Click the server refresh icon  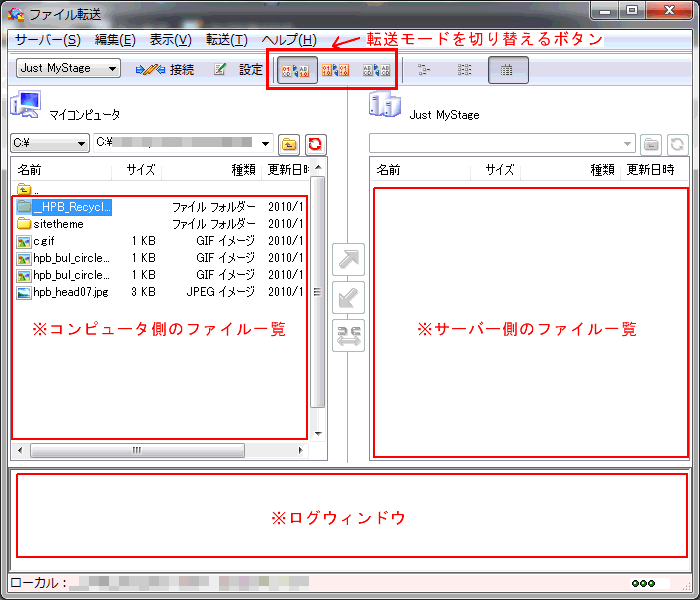point(678,145)
